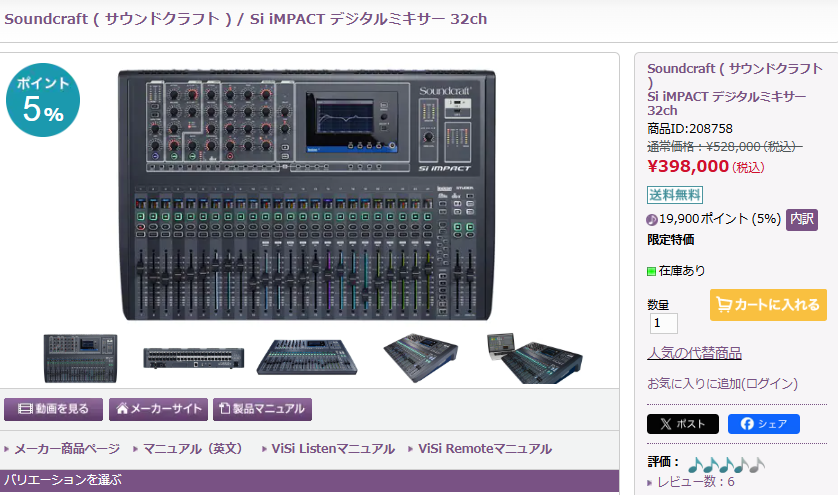Open メーカー商品ページ link
Viewport: 838px width, 495px height.
tap(67, 448)
